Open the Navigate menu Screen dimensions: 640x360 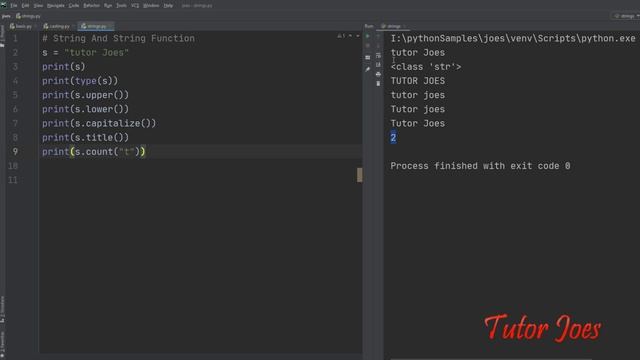click(x=56, y=5)
